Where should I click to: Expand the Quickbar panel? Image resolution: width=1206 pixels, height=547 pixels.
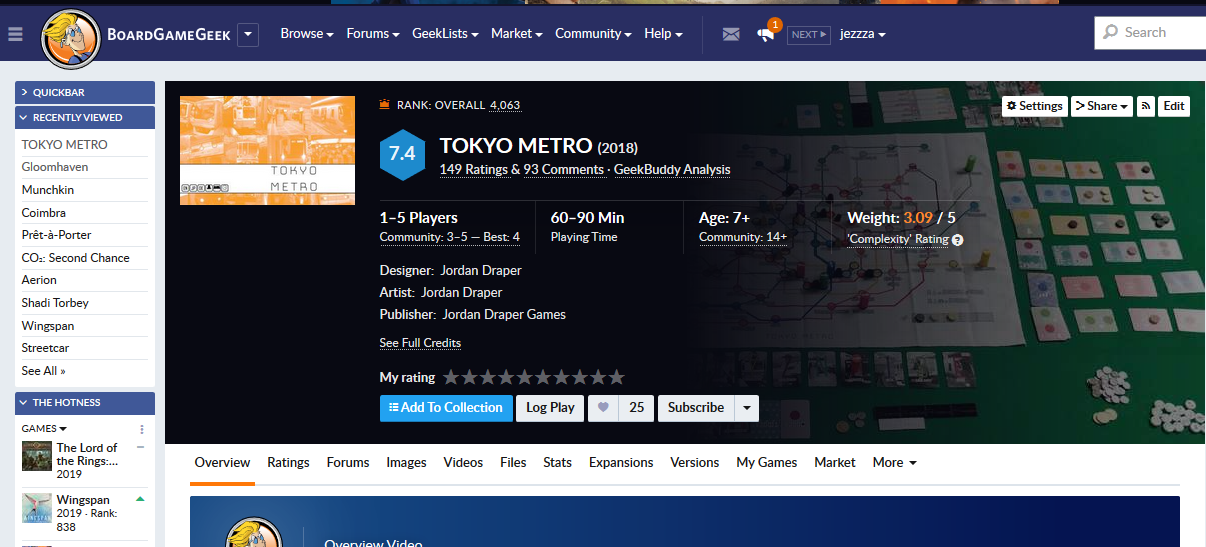[85, 92]
